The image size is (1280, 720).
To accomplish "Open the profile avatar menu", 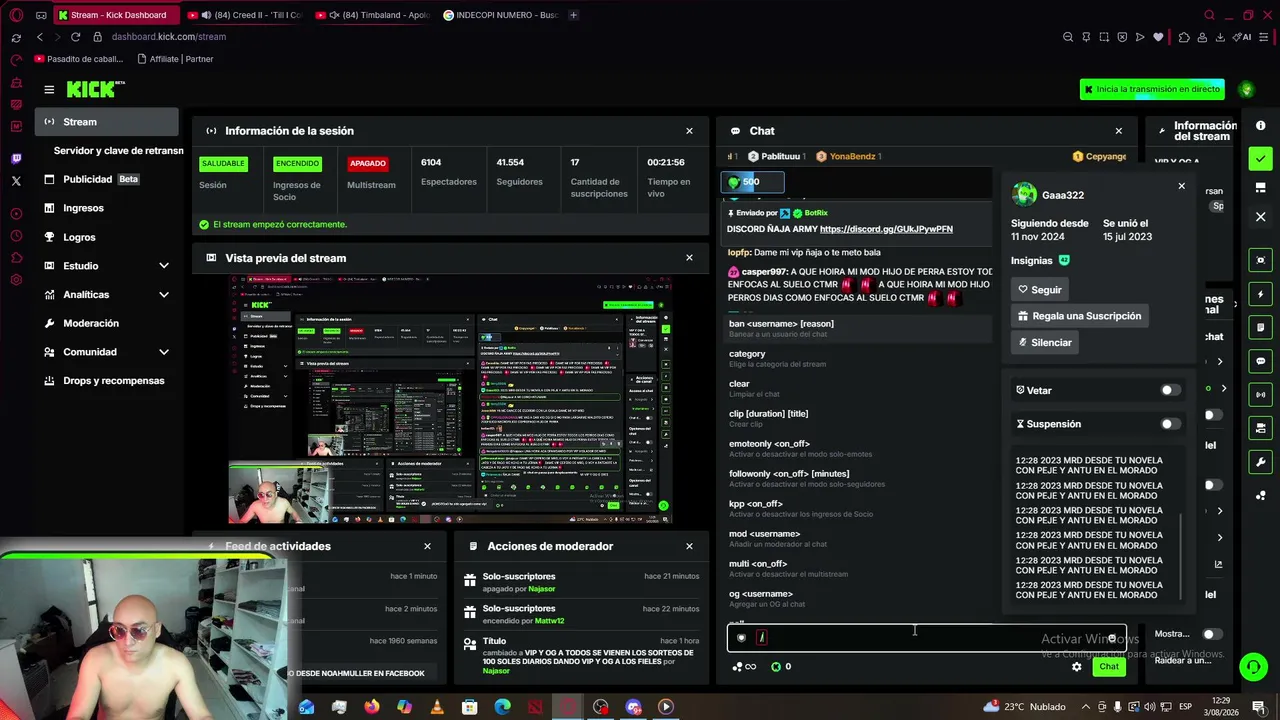I will click(x=1246, y=89).
